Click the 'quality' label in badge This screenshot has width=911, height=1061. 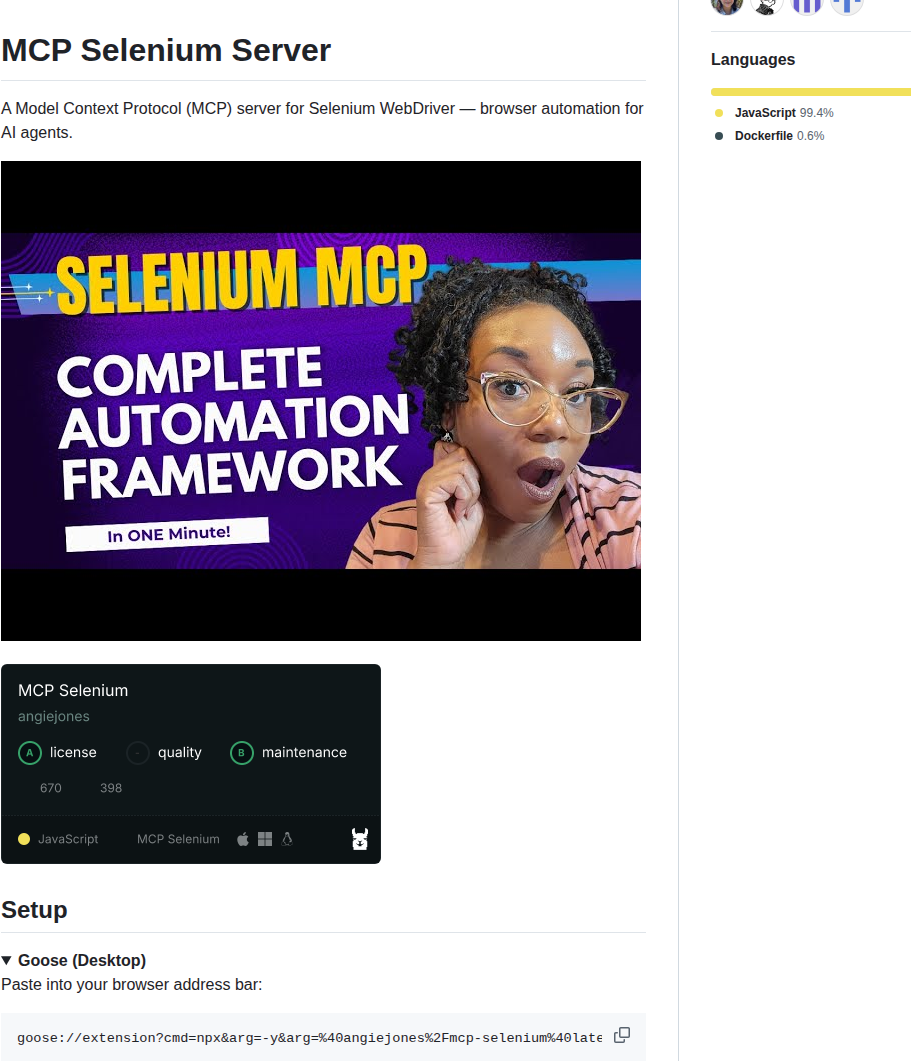[179, 752]
